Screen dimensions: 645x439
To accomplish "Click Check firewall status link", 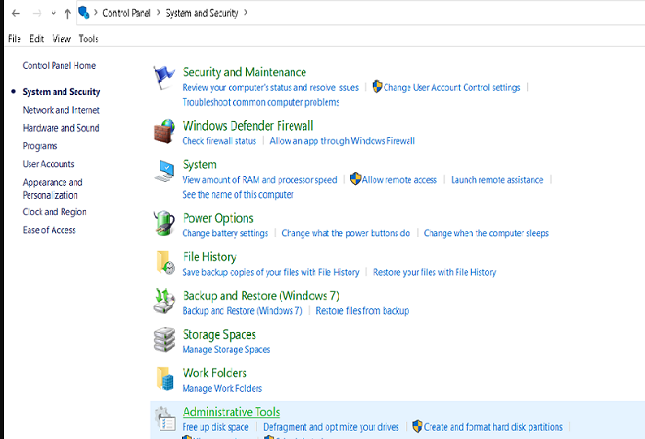I will (219, 141).
